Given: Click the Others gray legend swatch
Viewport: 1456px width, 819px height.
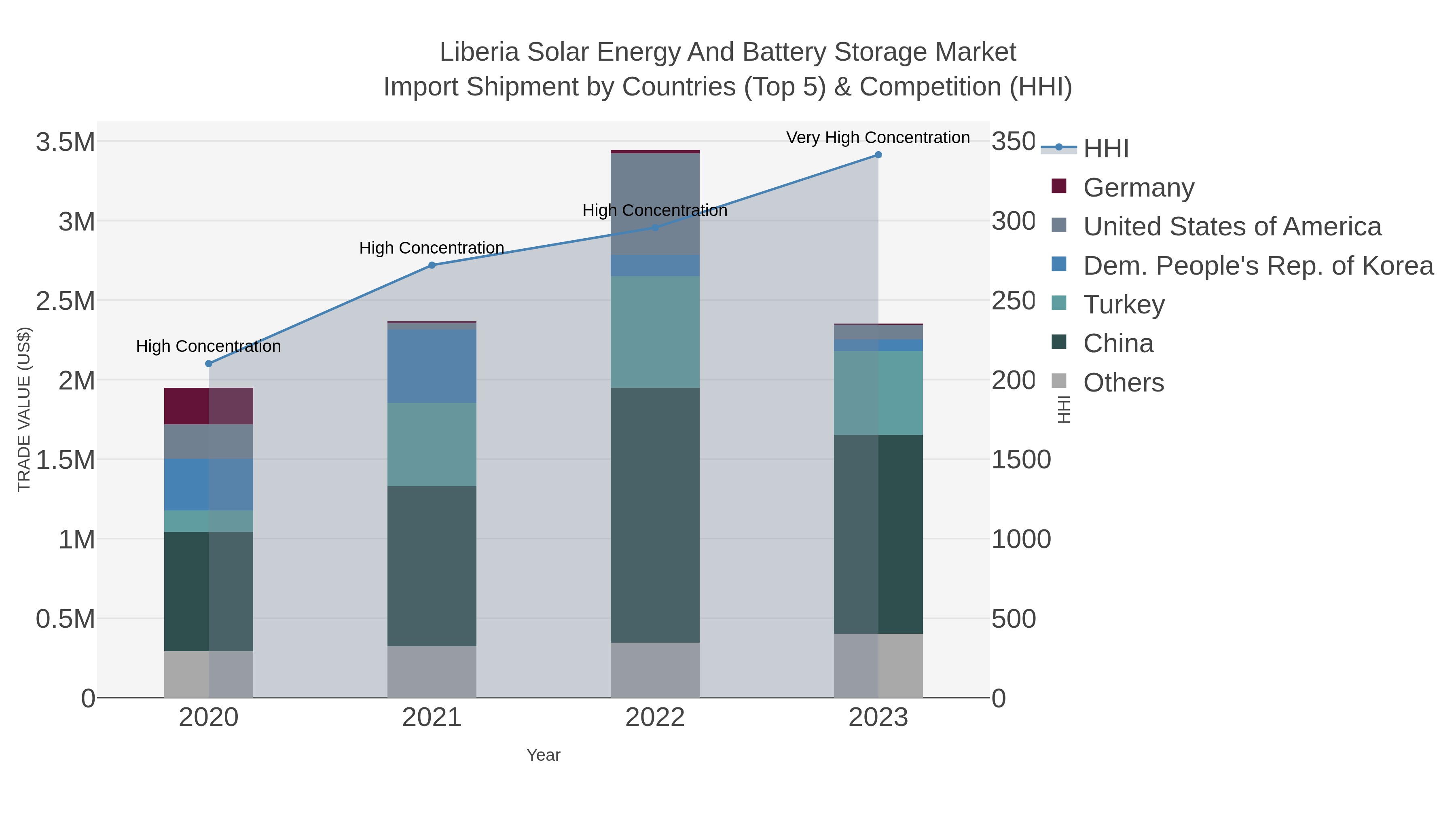Looking at the screenshot, I should coord(1059,381).
